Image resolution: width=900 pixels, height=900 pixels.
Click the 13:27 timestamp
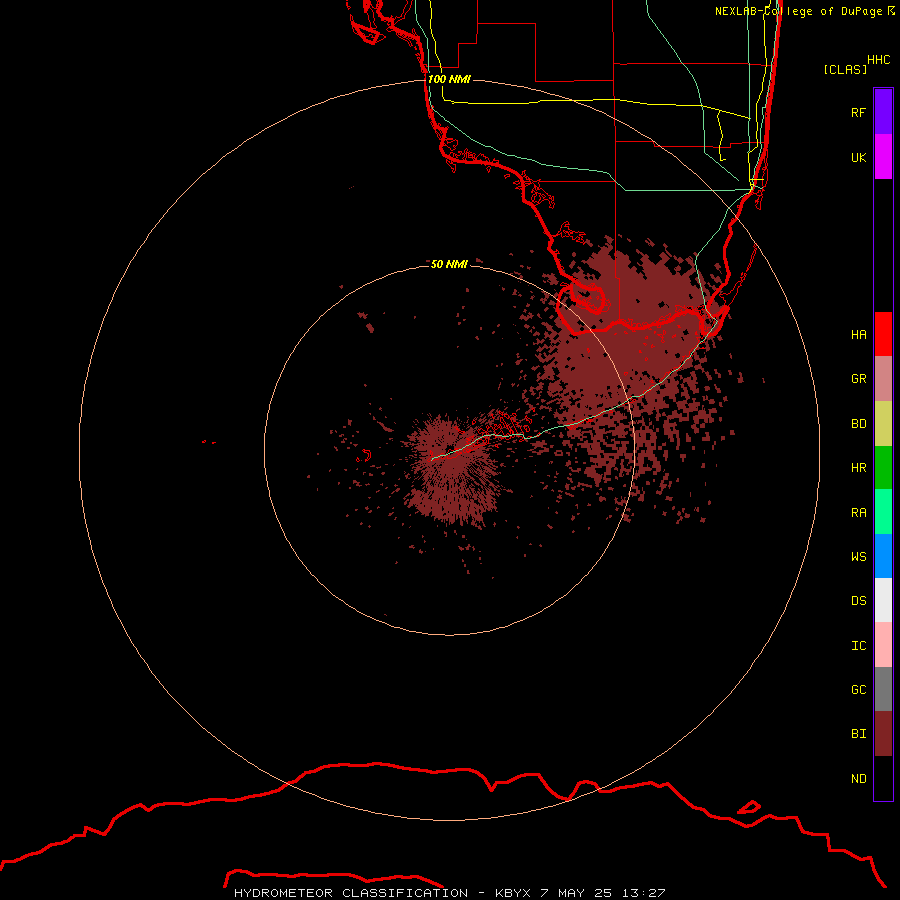[x=643, y=893]
